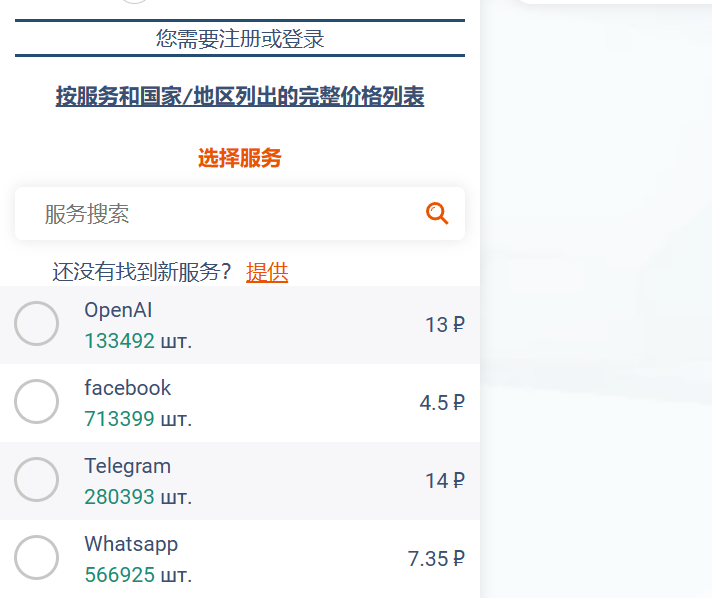Click the 您需要注册或登录 notice
Screen dimensions: 712x598
click(240, 39)
